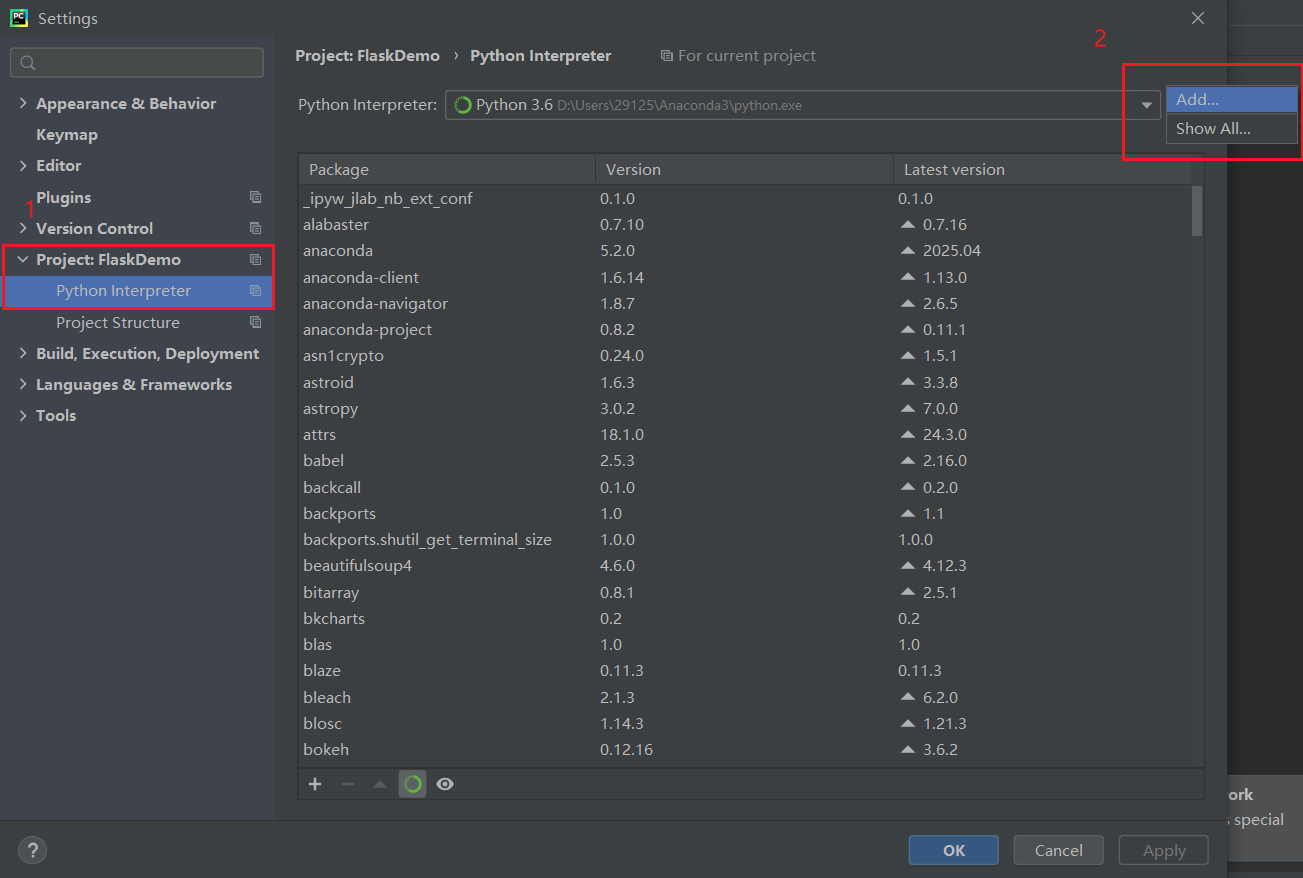Select the anaconda-navigator package row
This screenshot has height=878, width=1303.
click(x=745, y=303)
